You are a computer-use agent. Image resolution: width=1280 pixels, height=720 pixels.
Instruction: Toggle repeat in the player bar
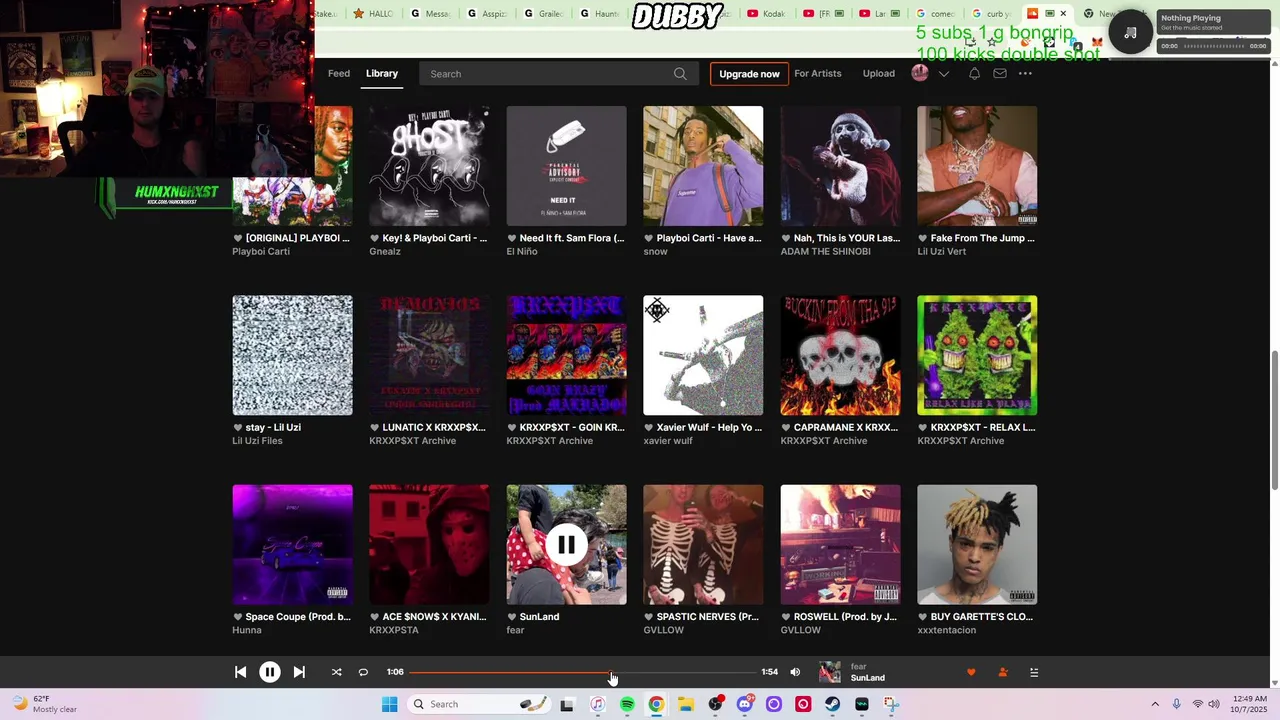point(363,672)
